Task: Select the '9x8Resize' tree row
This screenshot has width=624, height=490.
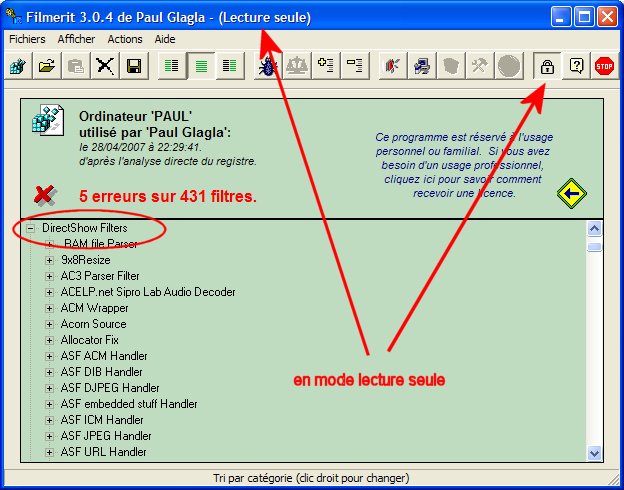Action: 86,260
